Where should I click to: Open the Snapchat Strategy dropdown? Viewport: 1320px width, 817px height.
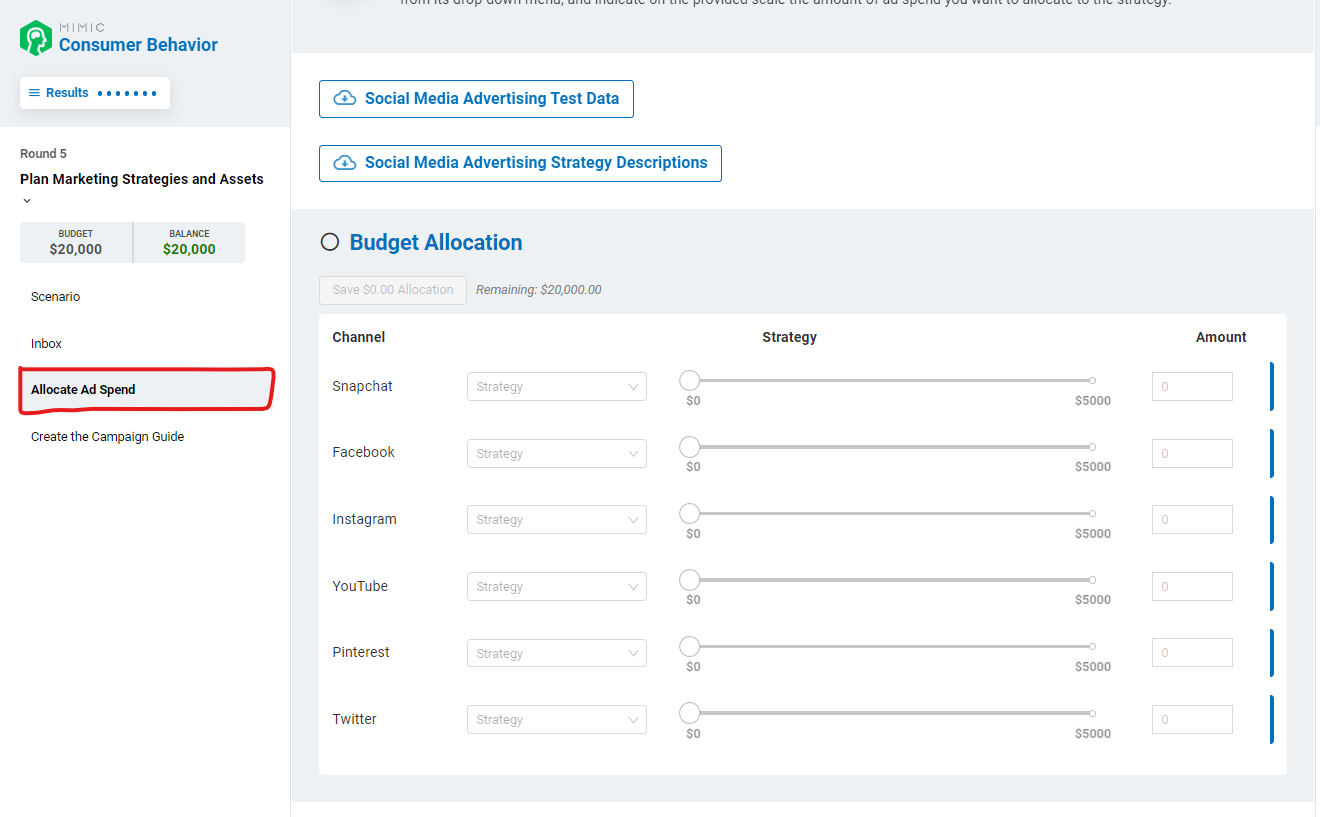pyautogui.click(x=557, y=387)
